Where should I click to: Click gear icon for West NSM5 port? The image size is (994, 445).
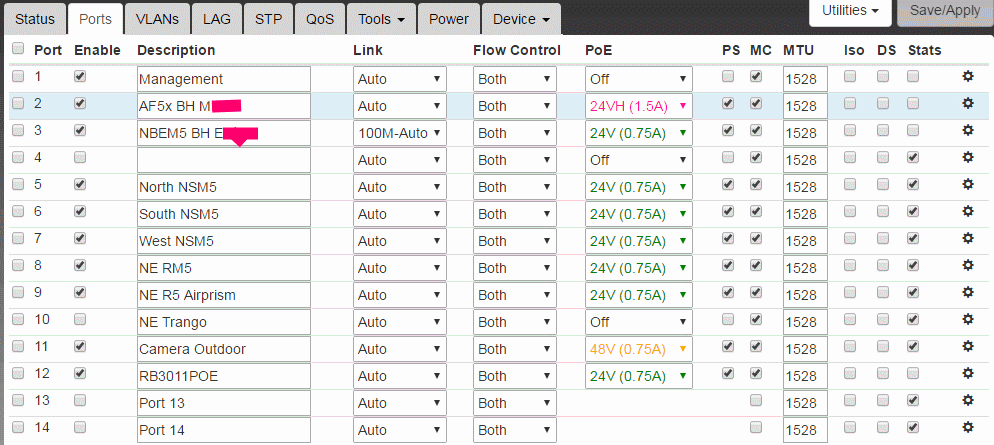click(x=967, y=240)
